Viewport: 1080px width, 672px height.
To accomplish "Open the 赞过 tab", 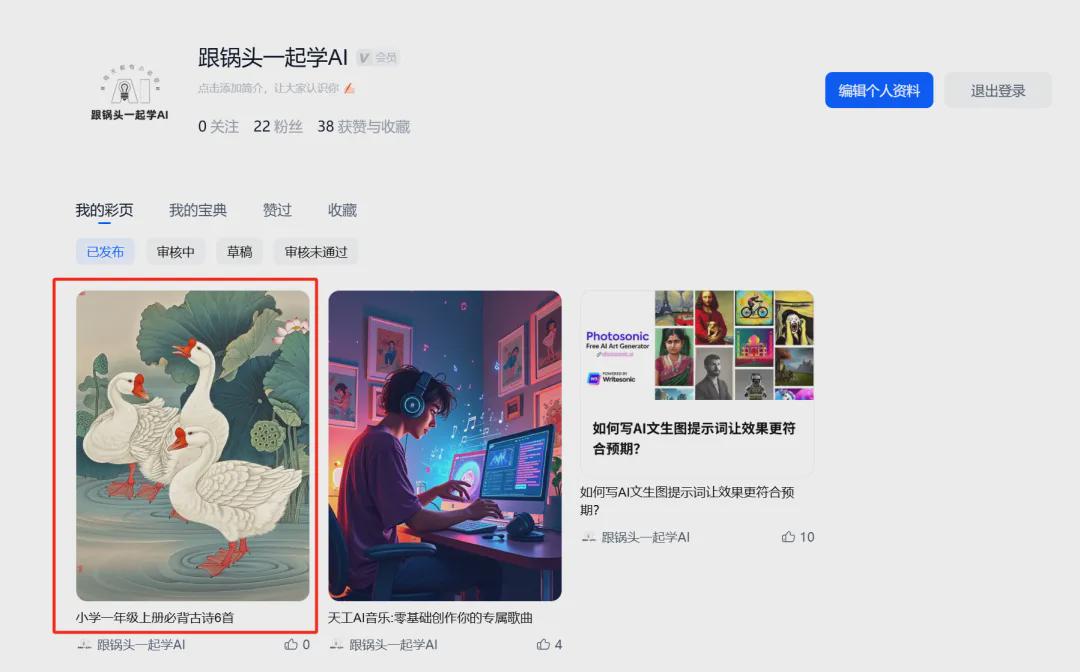I will click(x=277, y=210).
